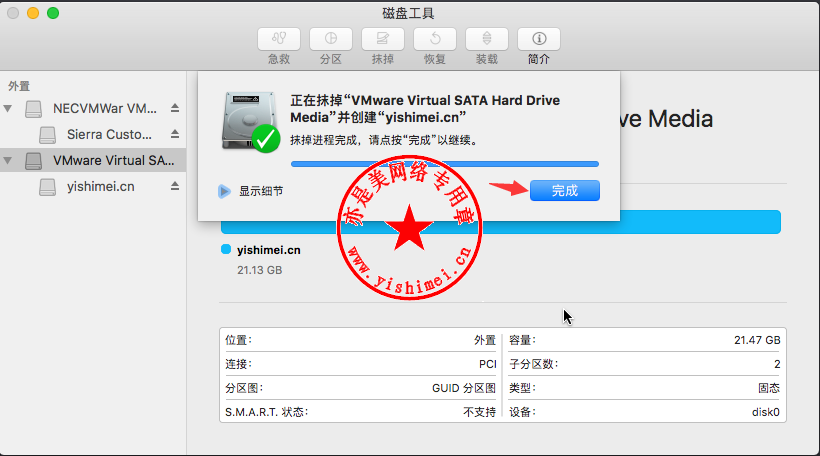Click the 设备 label
This screenshot has width=820, height=456.
(522, 412)
